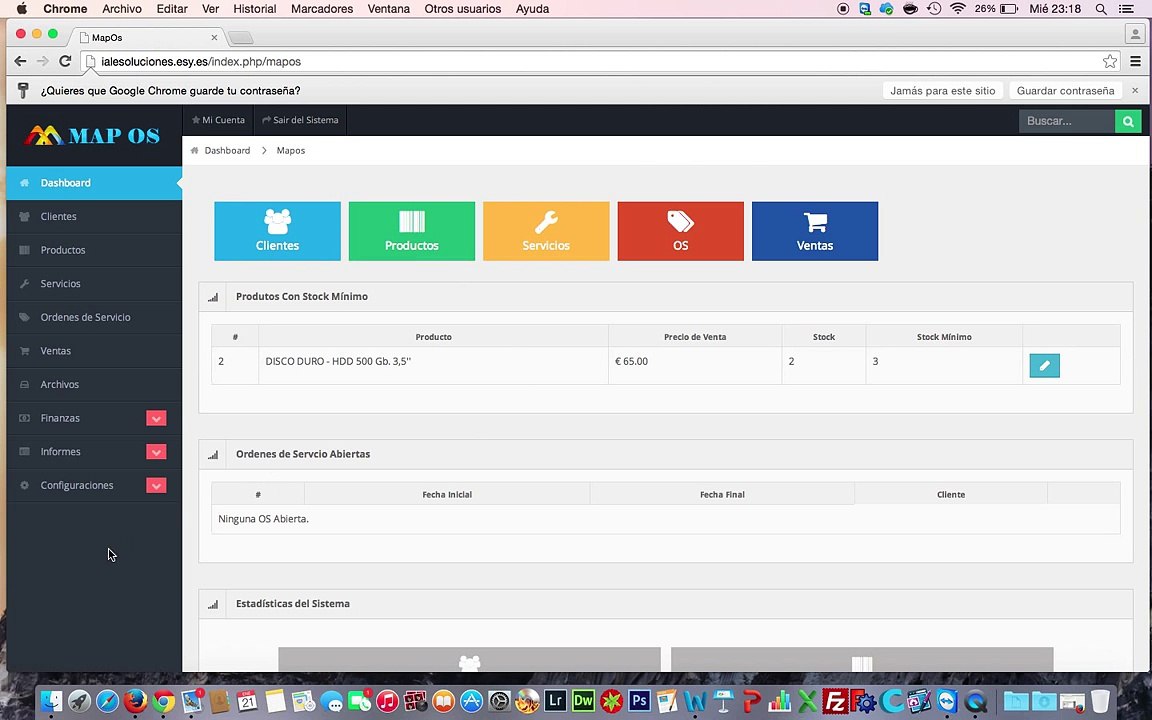This screenshot has width=1152, height=720.
Task: Expand the Configuraciones submenu arrow
Action: click(x=156, y=486)
